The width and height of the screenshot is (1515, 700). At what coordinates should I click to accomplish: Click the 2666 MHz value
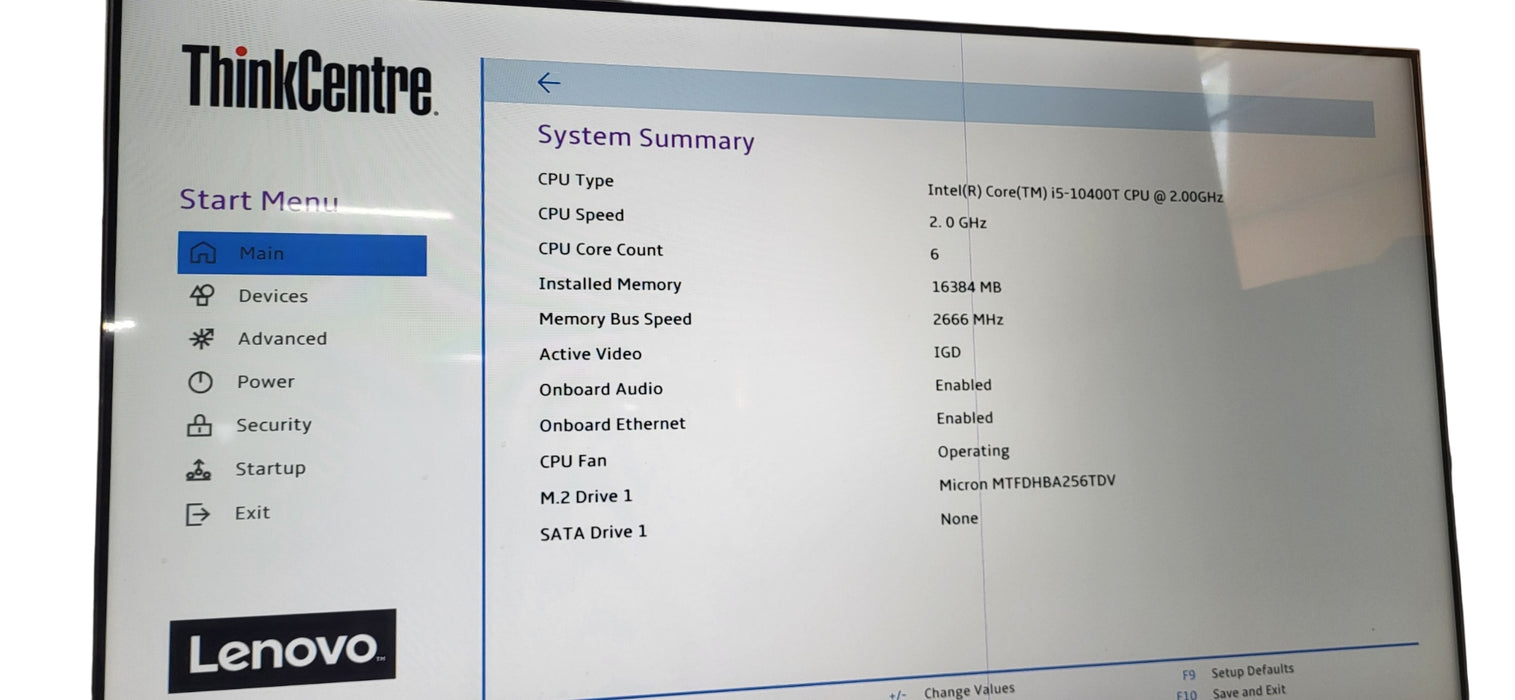click(x=968, y=320)
